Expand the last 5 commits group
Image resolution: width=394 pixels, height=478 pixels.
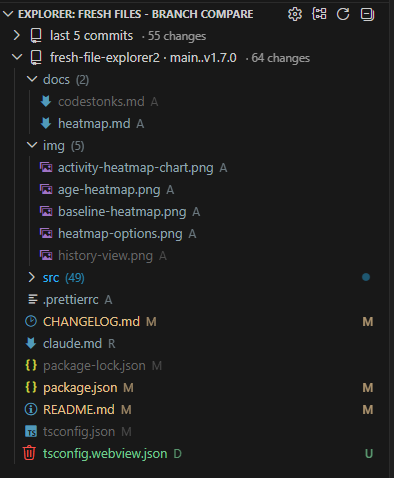[x=17, y=35]
